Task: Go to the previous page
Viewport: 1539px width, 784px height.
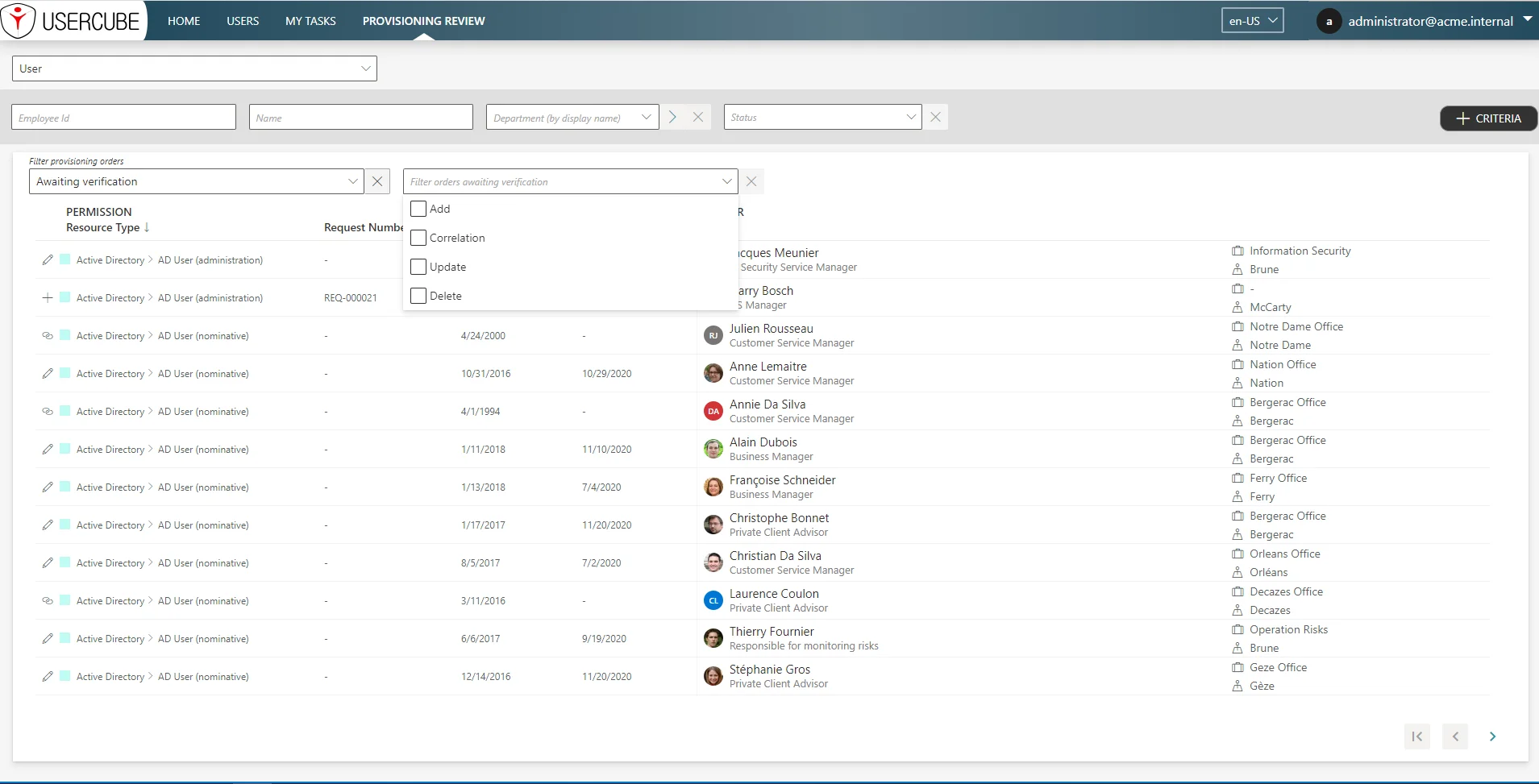Action: tap(1455, 736)
